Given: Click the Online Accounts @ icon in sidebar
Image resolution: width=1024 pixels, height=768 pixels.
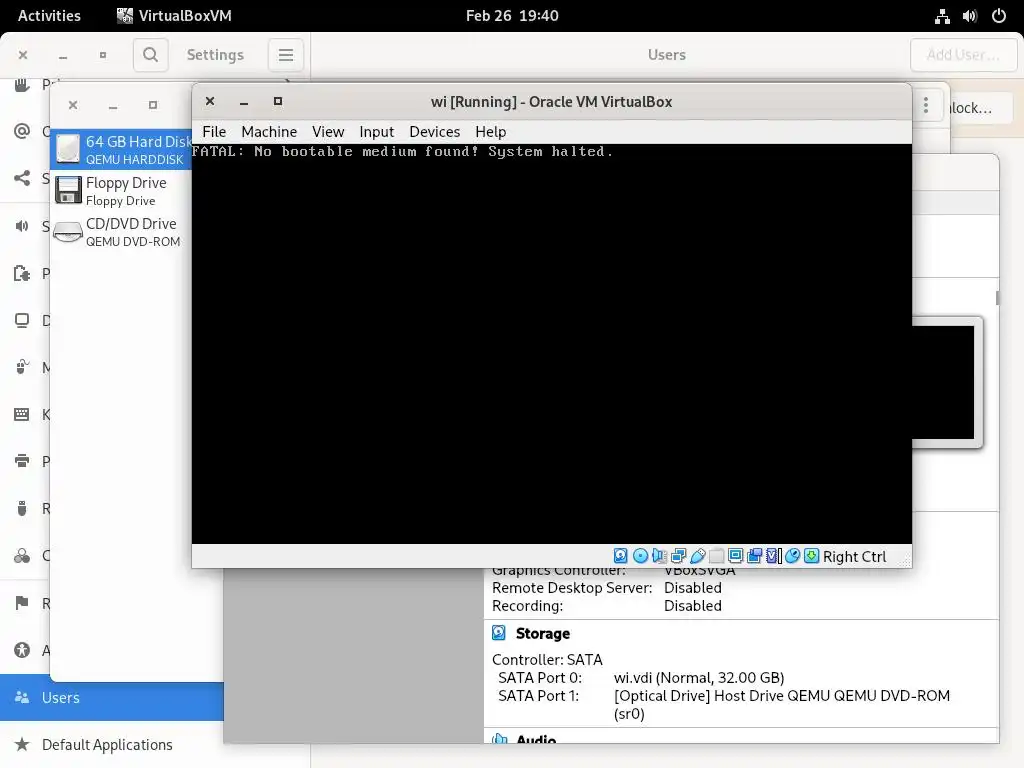Looking at the screenshot, I should click(22, 131).
